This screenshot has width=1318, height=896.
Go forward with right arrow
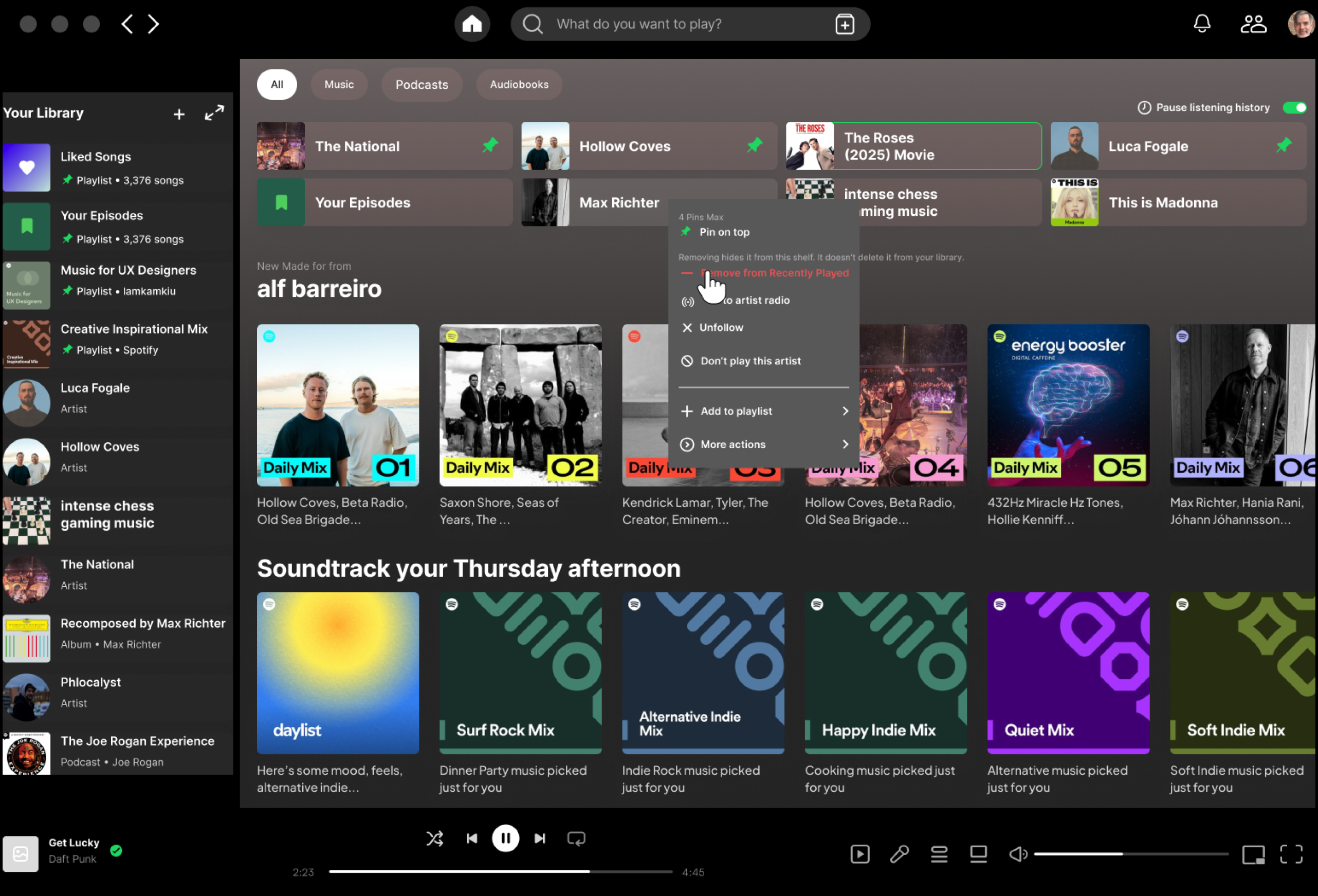(x=153, y=24)
